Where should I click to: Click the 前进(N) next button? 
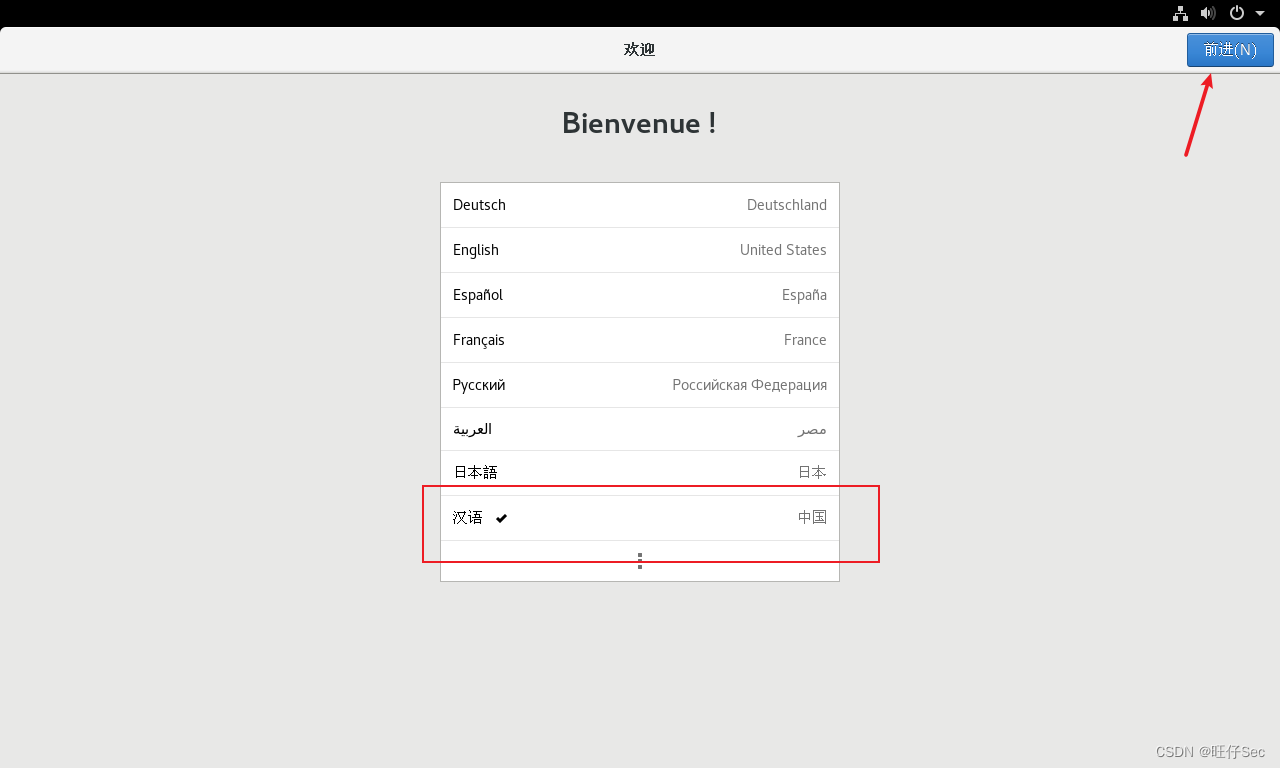pyautogui.click(x=1230, y=50)
